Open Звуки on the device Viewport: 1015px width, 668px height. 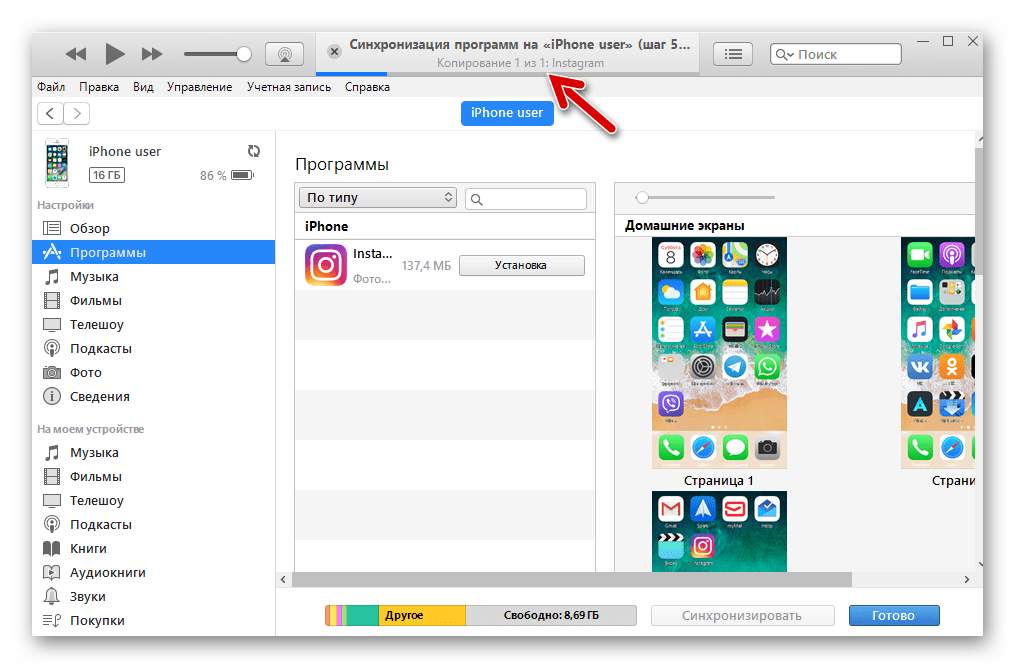[153, 596]
